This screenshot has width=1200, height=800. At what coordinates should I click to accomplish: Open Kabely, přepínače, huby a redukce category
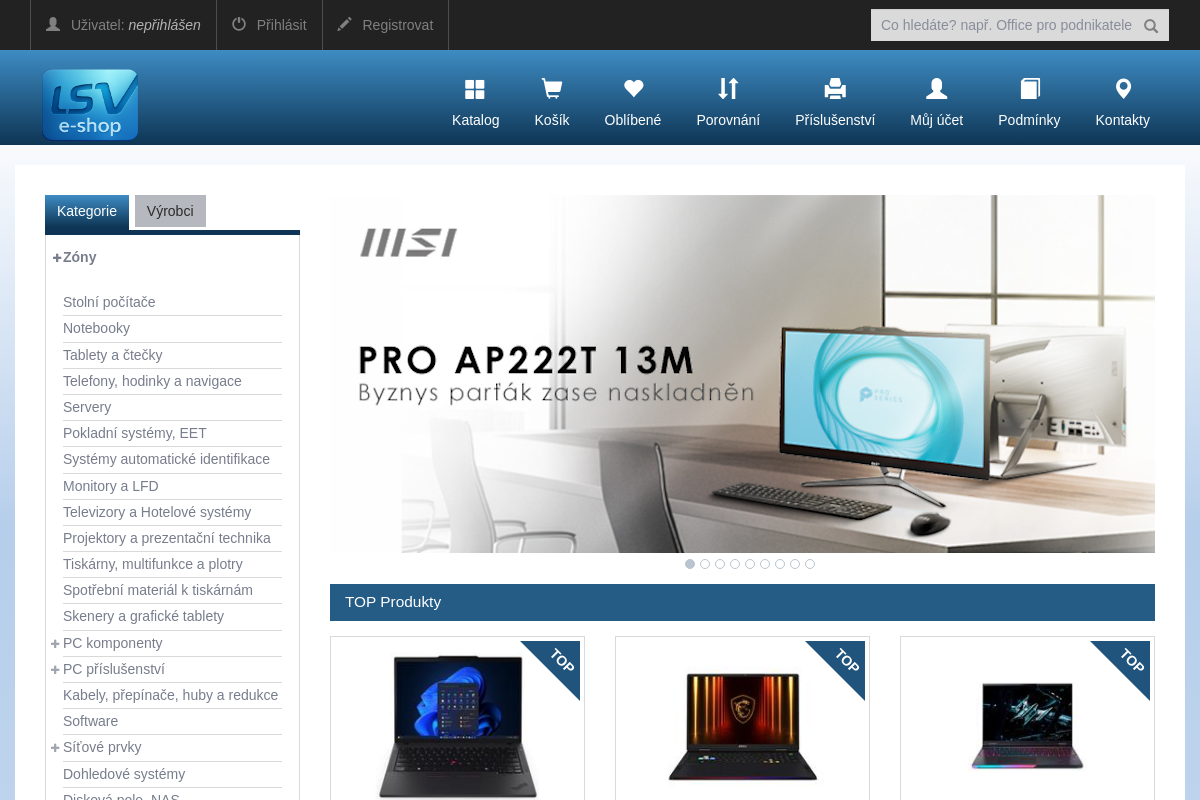click(x=170, y=695)
